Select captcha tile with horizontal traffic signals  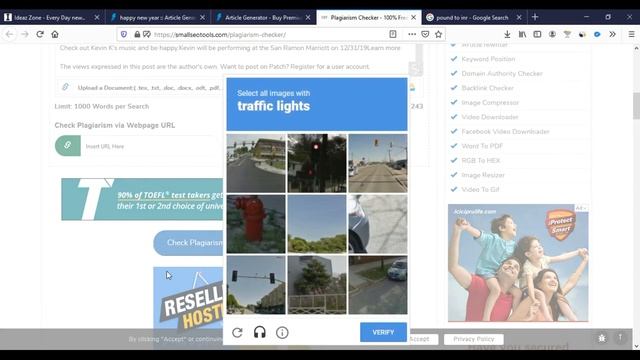256,285
